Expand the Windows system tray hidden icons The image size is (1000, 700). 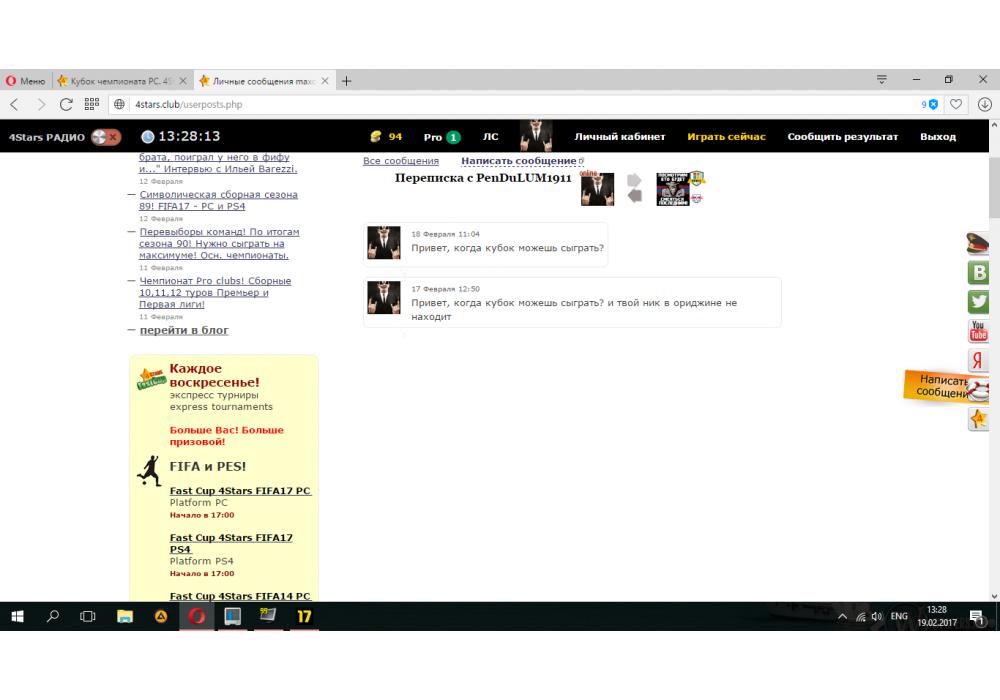pos(842,617)
